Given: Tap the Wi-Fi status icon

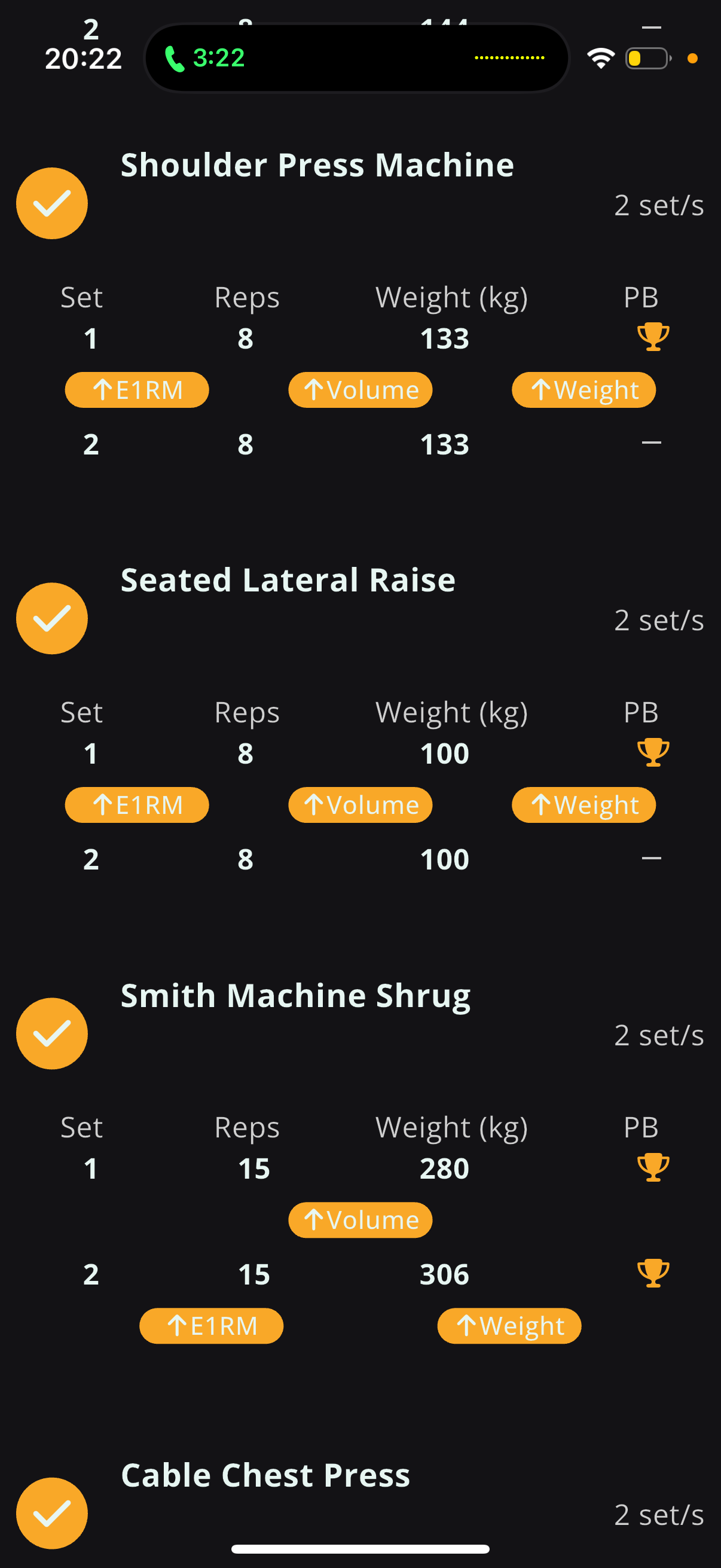Looking at the screenshot, I should (600, 59).
